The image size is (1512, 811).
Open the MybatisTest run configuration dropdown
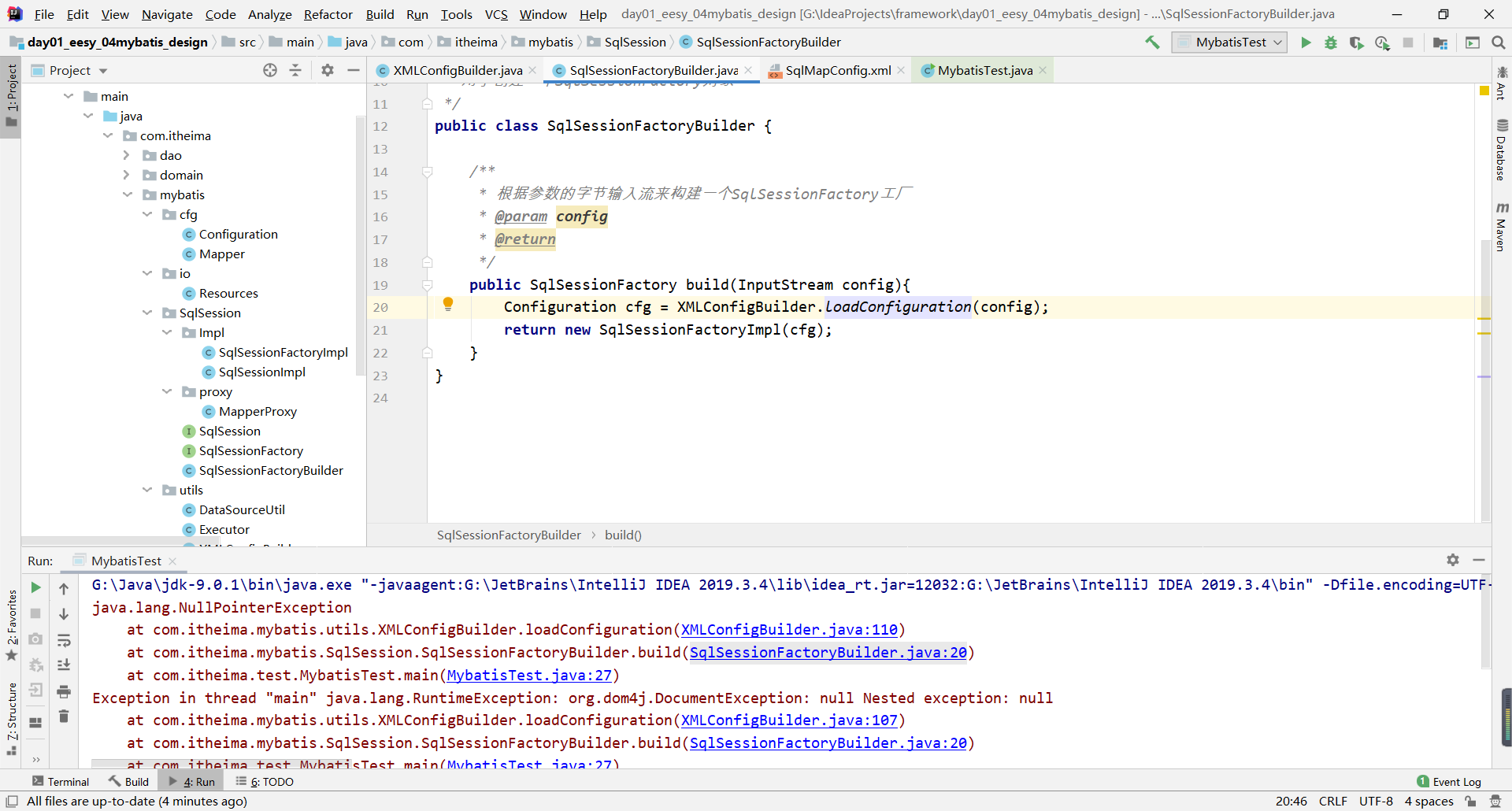[1229, 43]
